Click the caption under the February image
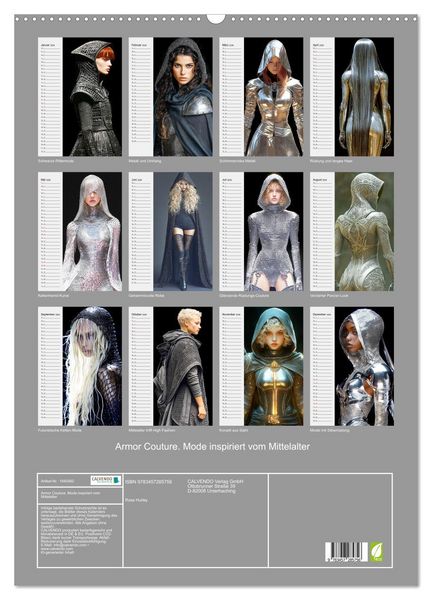The image size is (432, 600). pyautogui.click(x=145, y=161)
